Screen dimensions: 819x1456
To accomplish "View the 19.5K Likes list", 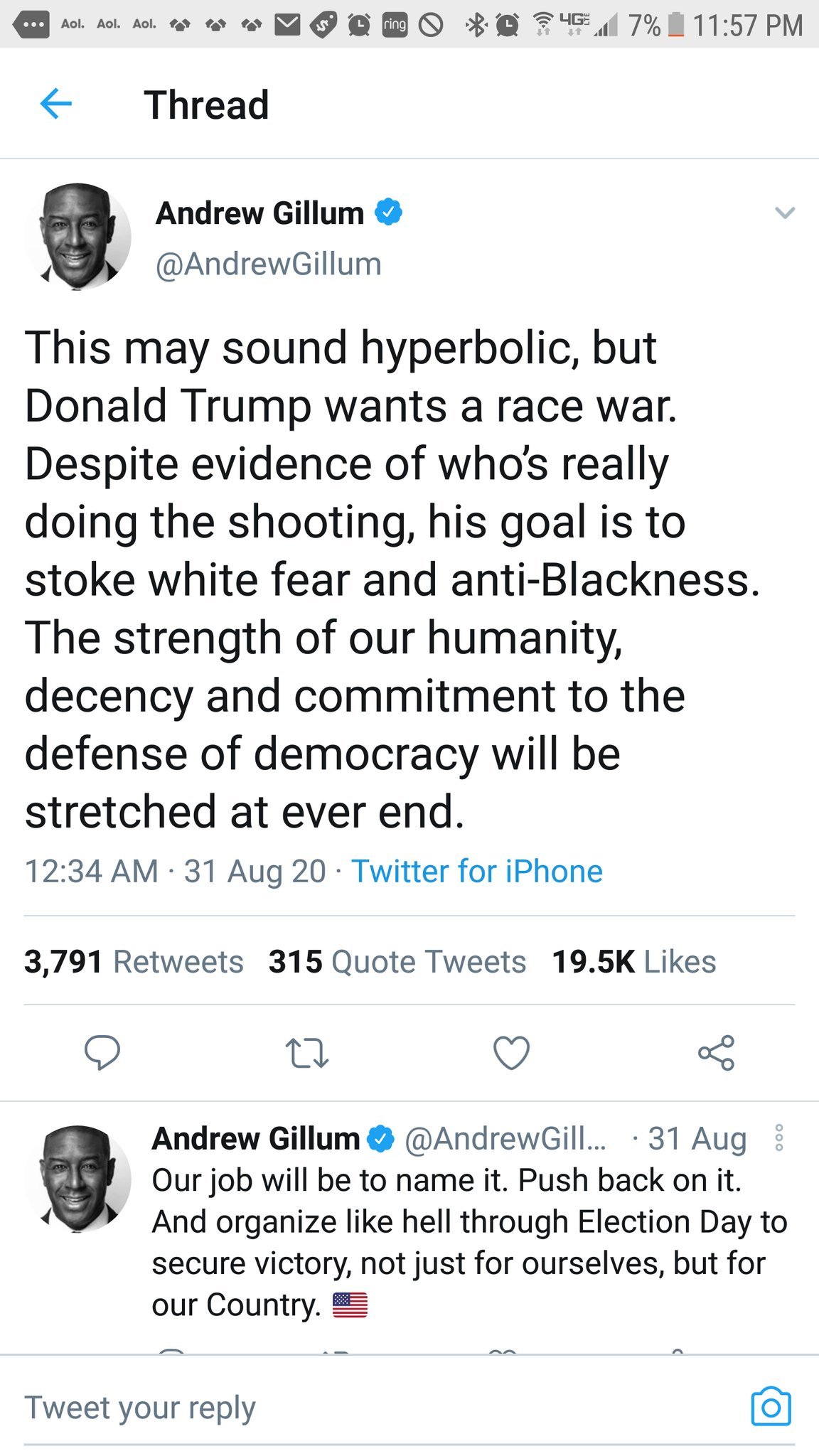I will point(634,961).
